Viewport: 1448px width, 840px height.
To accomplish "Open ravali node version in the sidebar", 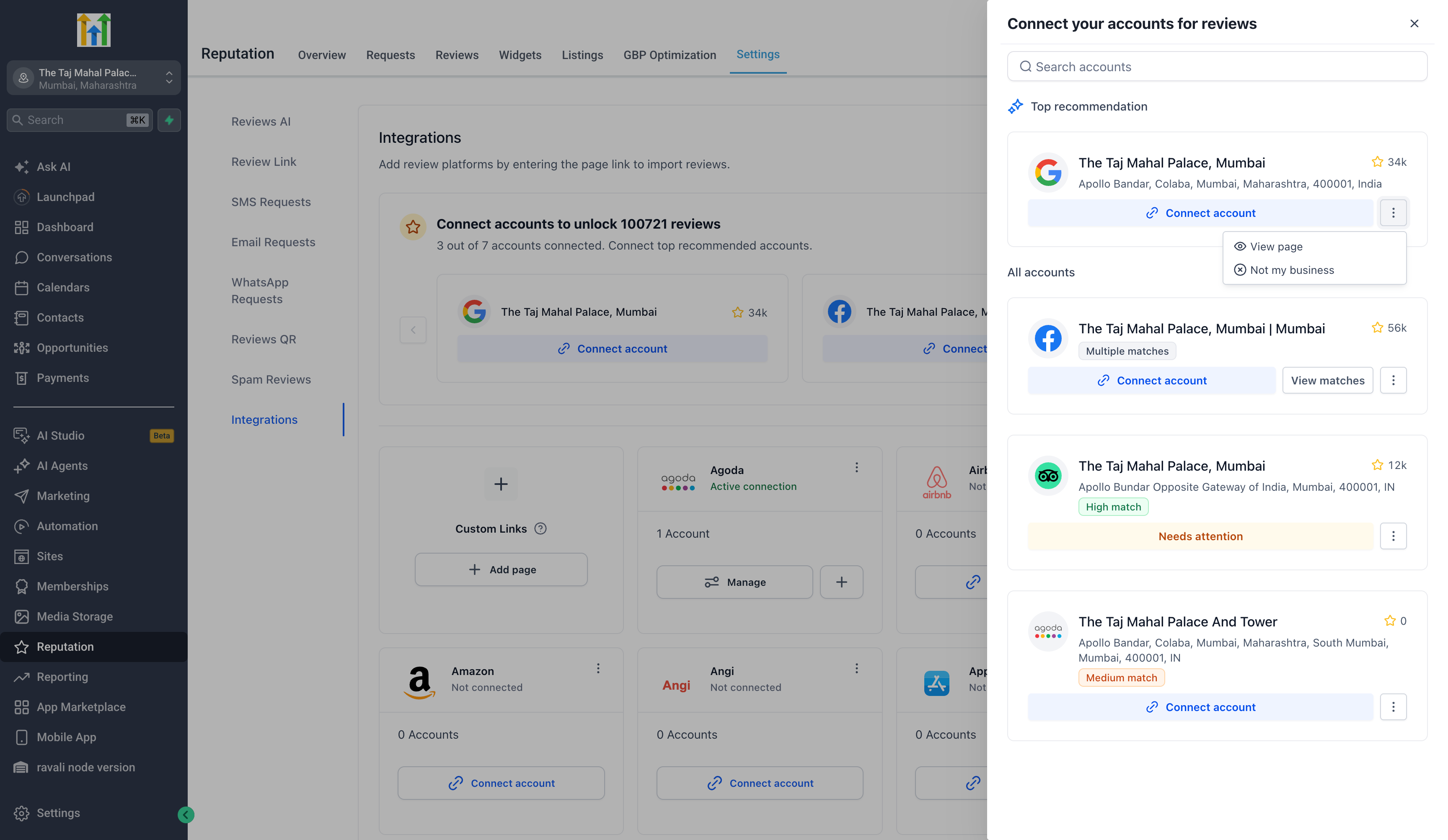I will pos(94,767).
